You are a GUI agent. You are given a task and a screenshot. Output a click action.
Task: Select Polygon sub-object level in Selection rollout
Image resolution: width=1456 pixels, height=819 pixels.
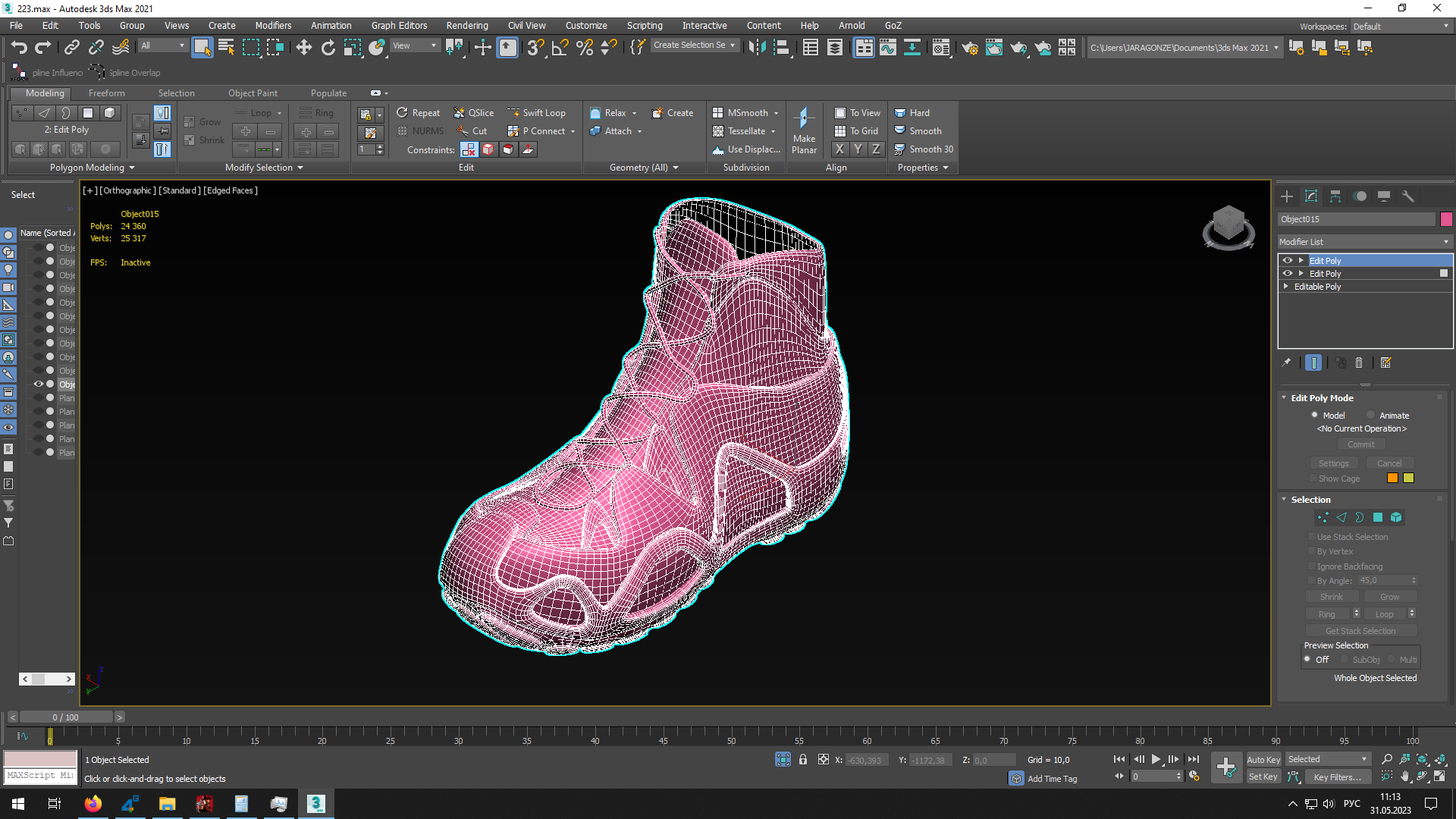pyautogui.click(x=1378, y=518)
